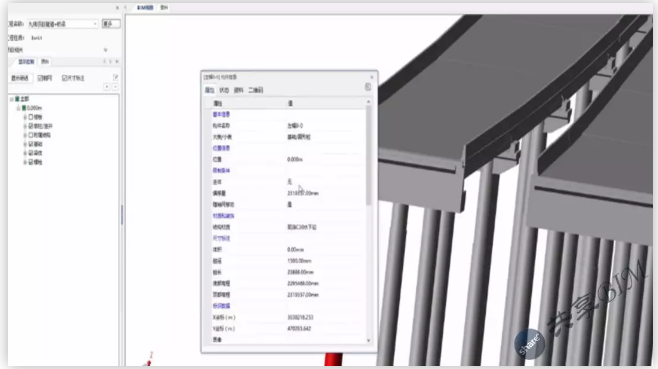Viewport: 658px width, 369px height.
Task: Click property list scrollbar up arrow
Action: 368,102
